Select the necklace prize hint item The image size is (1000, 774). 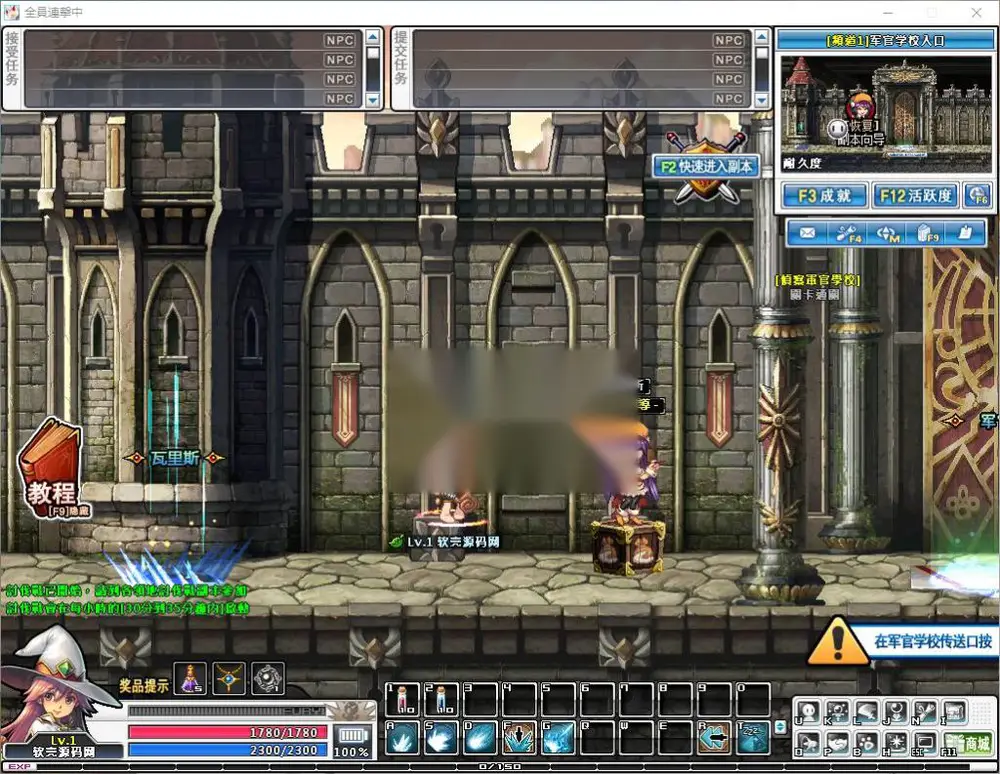tap(228, 678)
